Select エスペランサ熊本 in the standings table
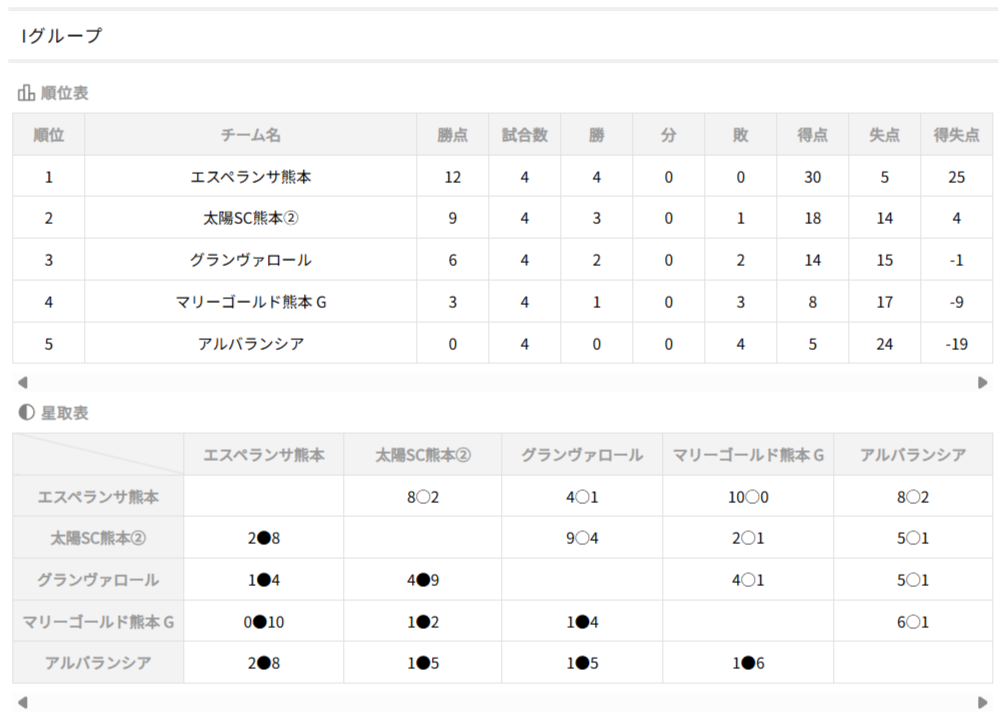 pos(251,177)
